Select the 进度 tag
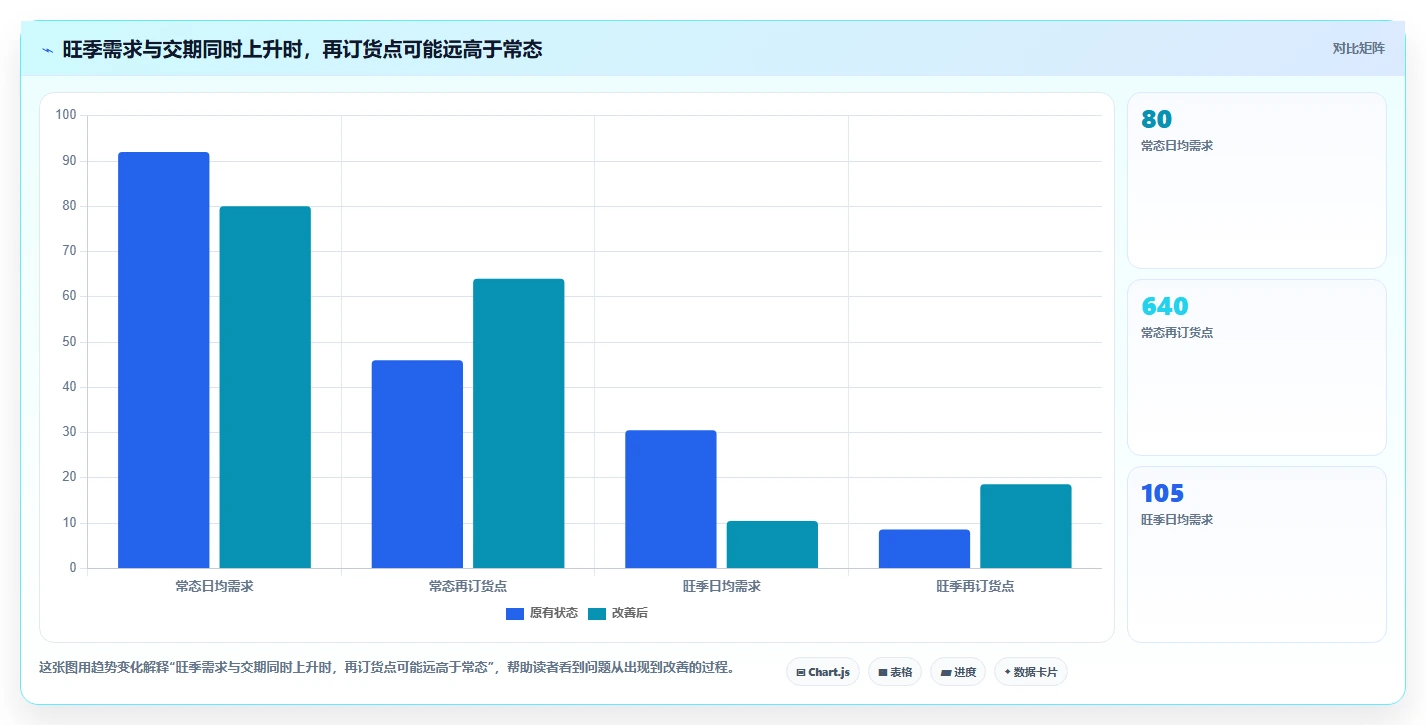The height and width of the screenshot is (725, 1426). 958,672
